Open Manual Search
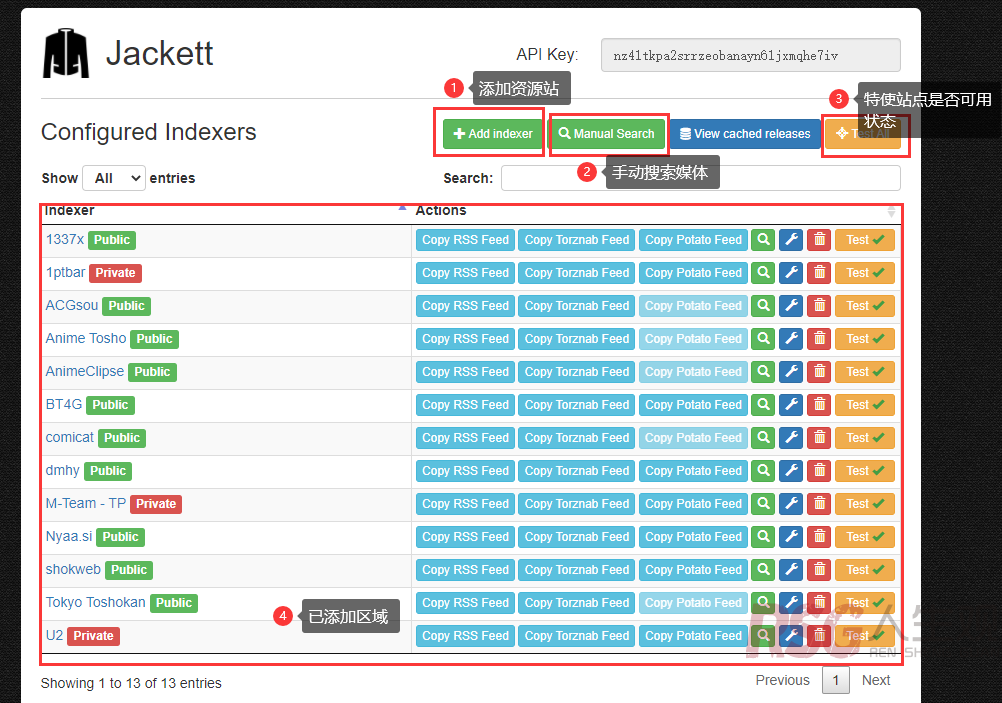Viewport: 1002px width, 703px height. [x=606, y=134]
